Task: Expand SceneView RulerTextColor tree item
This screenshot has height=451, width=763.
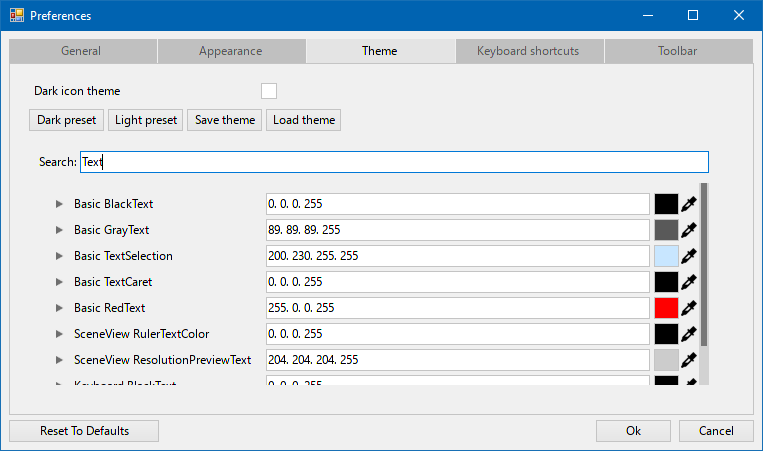Action: tap(59, 334)
